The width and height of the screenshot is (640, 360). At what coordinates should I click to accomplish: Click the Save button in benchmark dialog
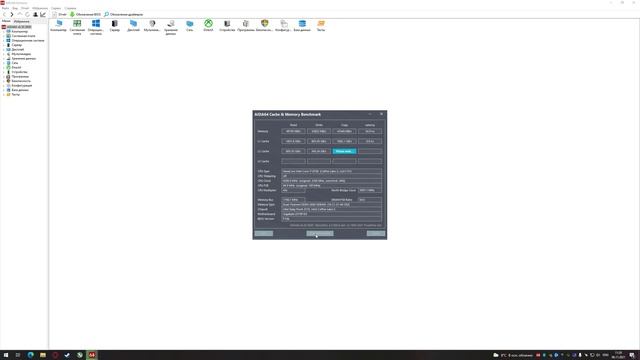coord(264,233)
